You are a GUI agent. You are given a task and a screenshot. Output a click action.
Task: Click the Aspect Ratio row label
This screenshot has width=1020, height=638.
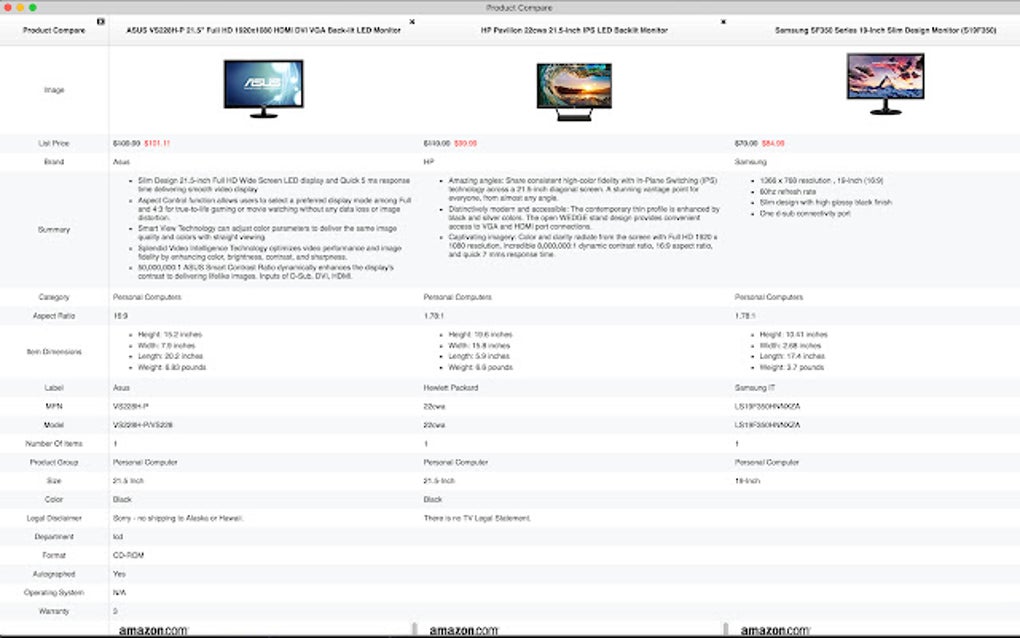(54, 315)
